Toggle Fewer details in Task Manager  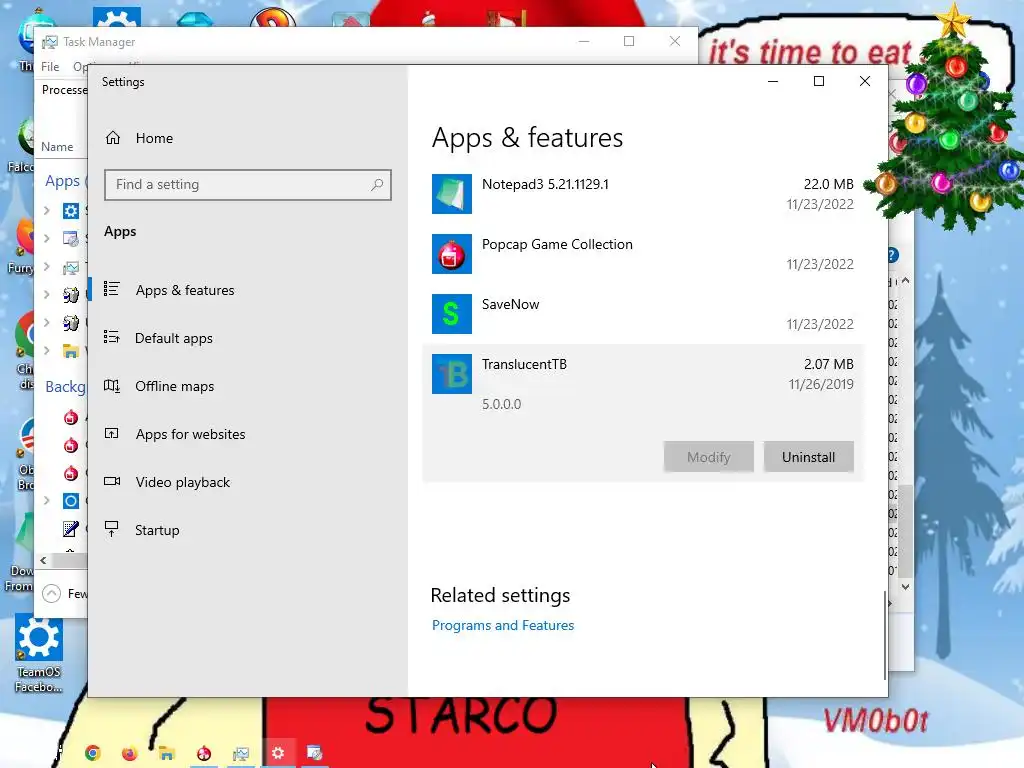tap(64, 594)
